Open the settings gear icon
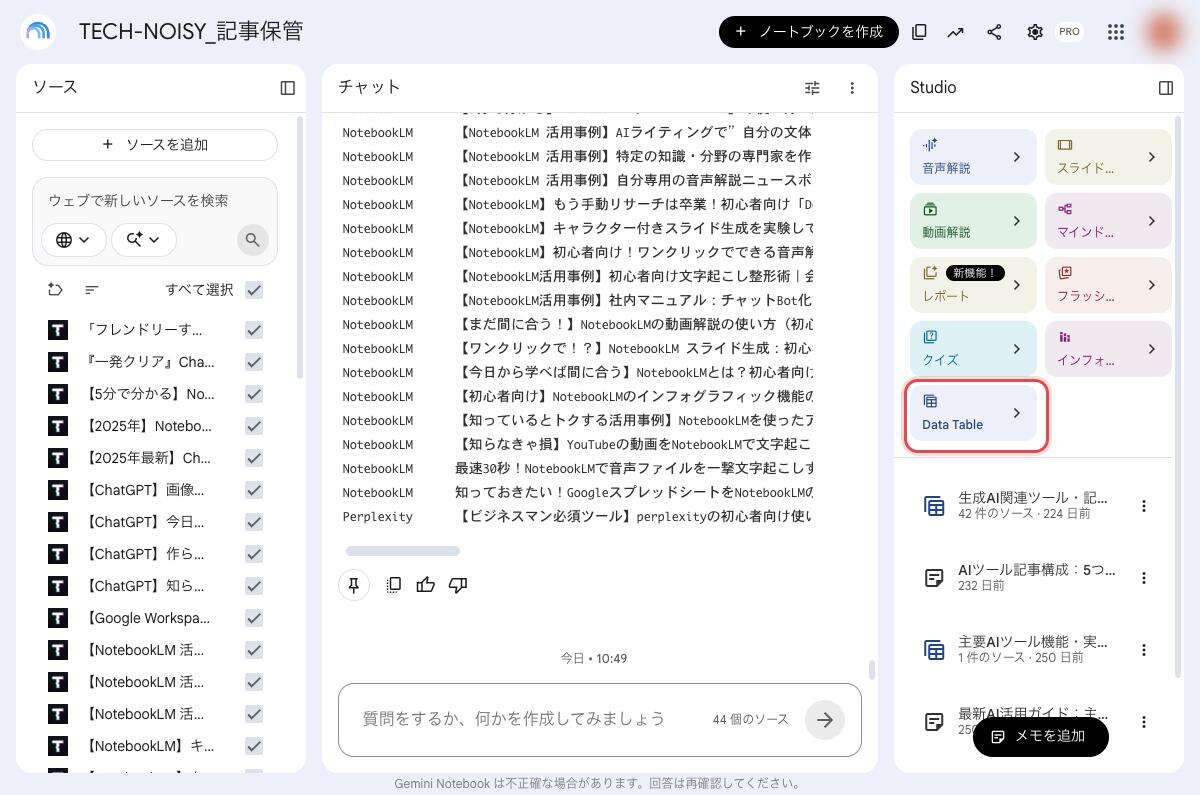The width and height of the screenshot is (1200, 795). (x=1035, y=32)
